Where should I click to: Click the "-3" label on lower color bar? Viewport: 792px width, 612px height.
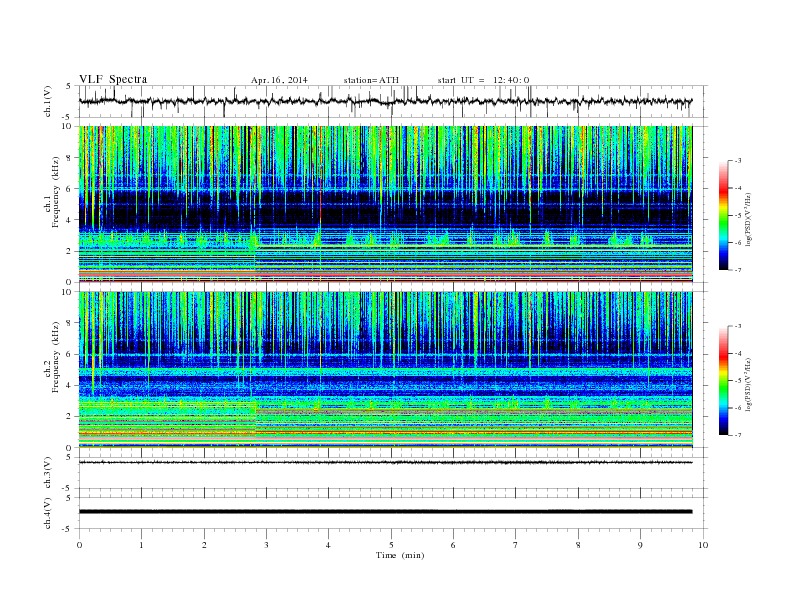pos(738,327)
